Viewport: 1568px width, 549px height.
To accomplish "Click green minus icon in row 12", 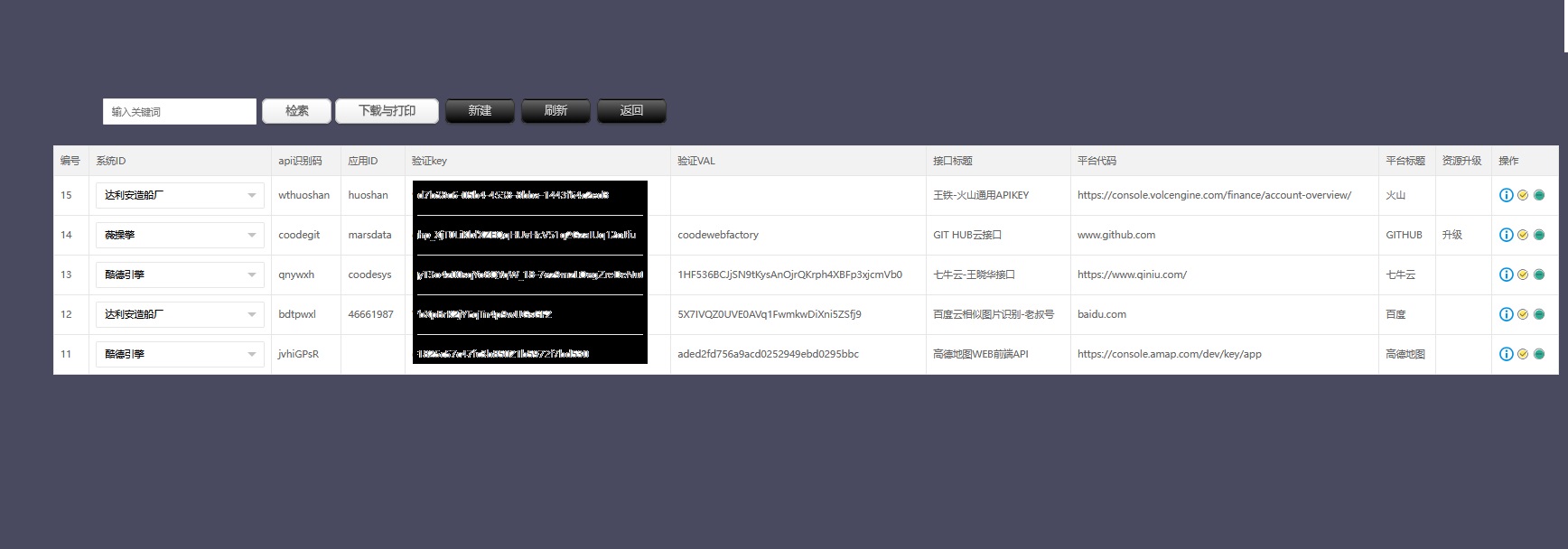I will tap(1539, 314).
